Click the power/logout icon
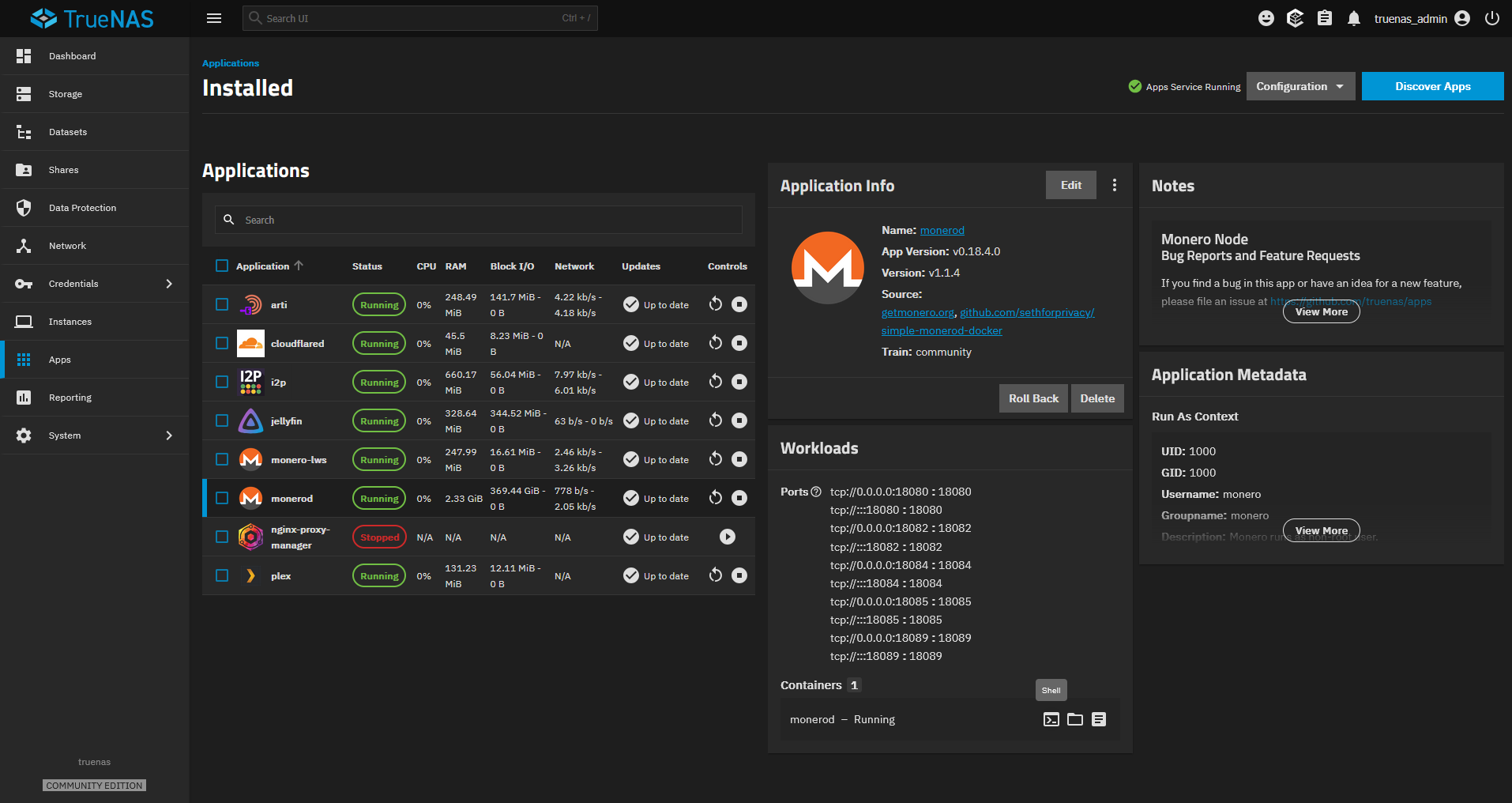This screenshot has width=1512, height=803. click(x=1491, y=18)
